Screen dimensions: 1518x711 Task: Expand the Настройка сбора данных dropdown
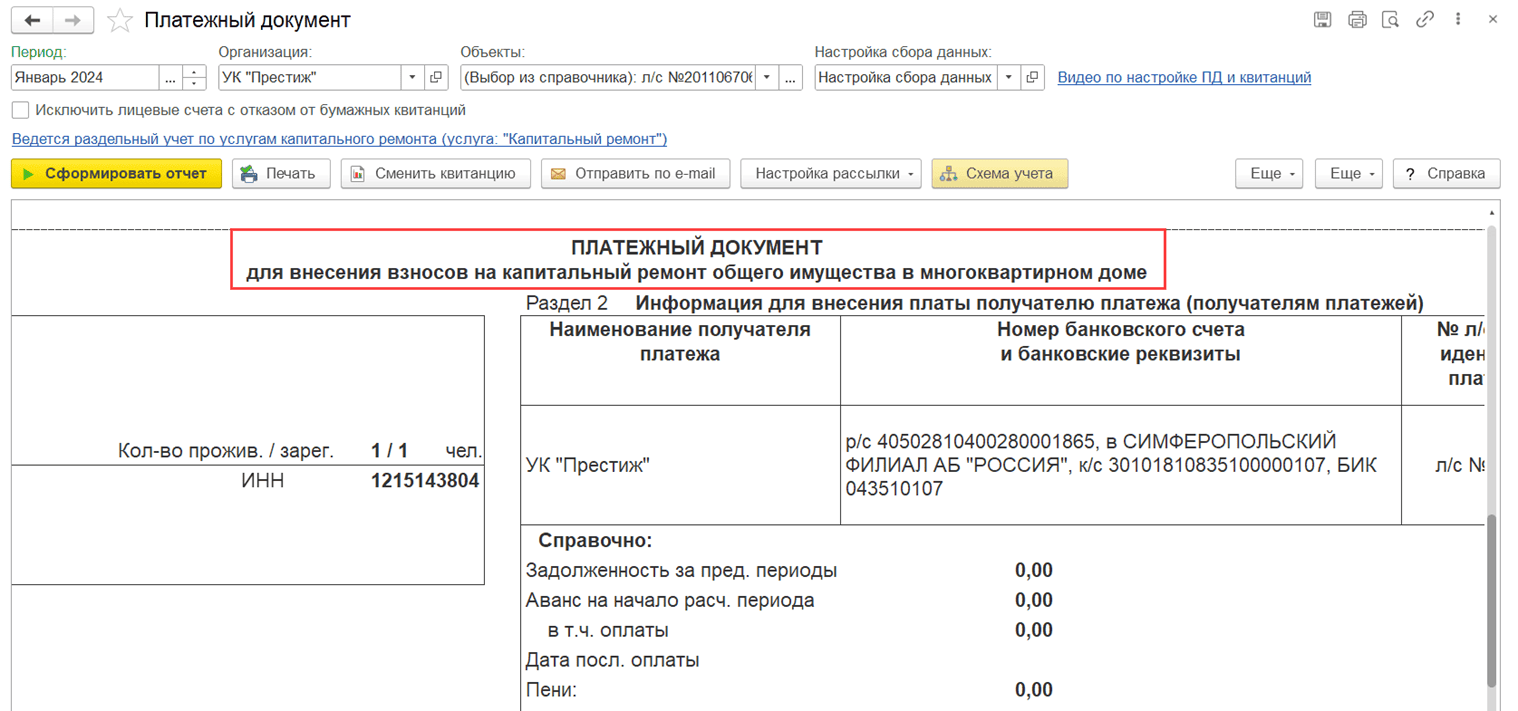click(1008, 77)
